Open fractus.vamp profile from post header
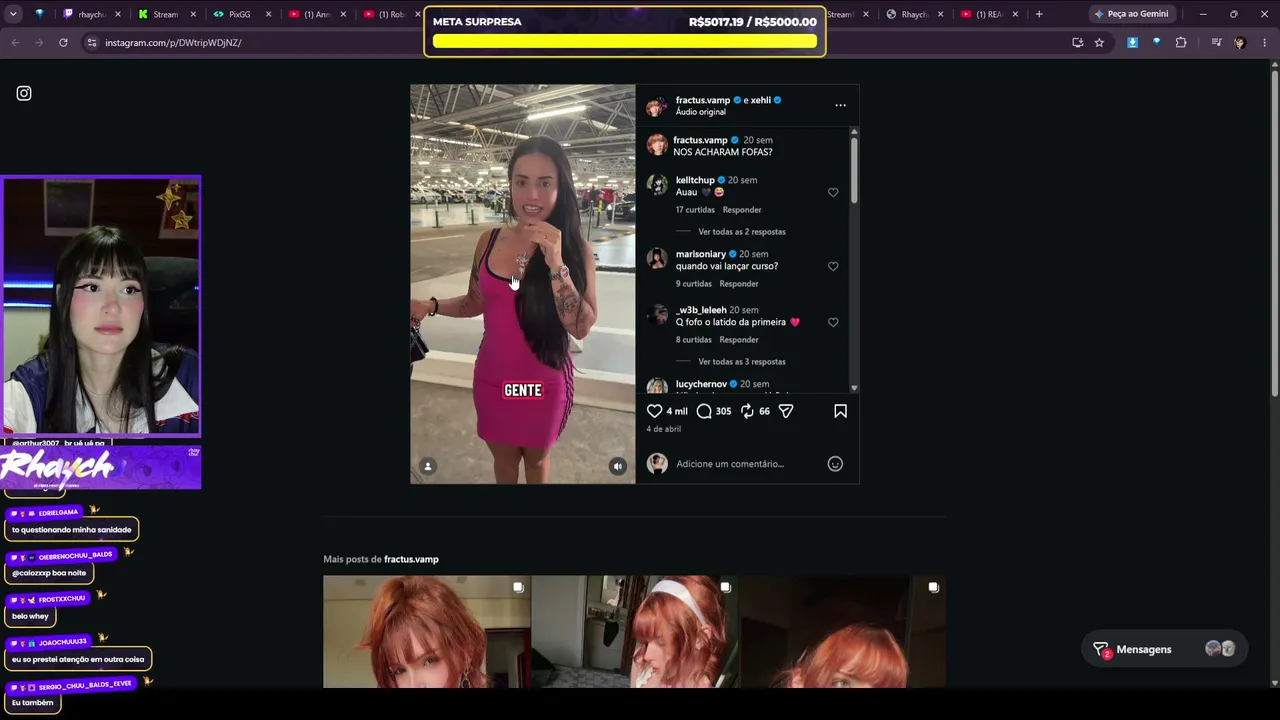The height and width of the screenshot is (720, 1280). (703, 100)
